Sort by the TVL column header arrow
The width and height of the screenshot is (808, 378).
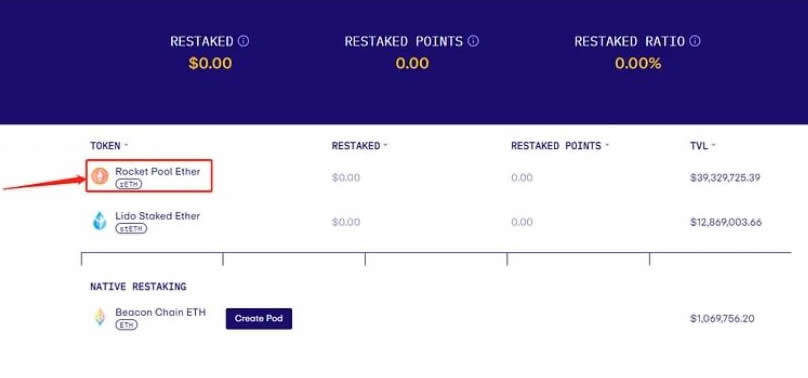pos(714,146)
